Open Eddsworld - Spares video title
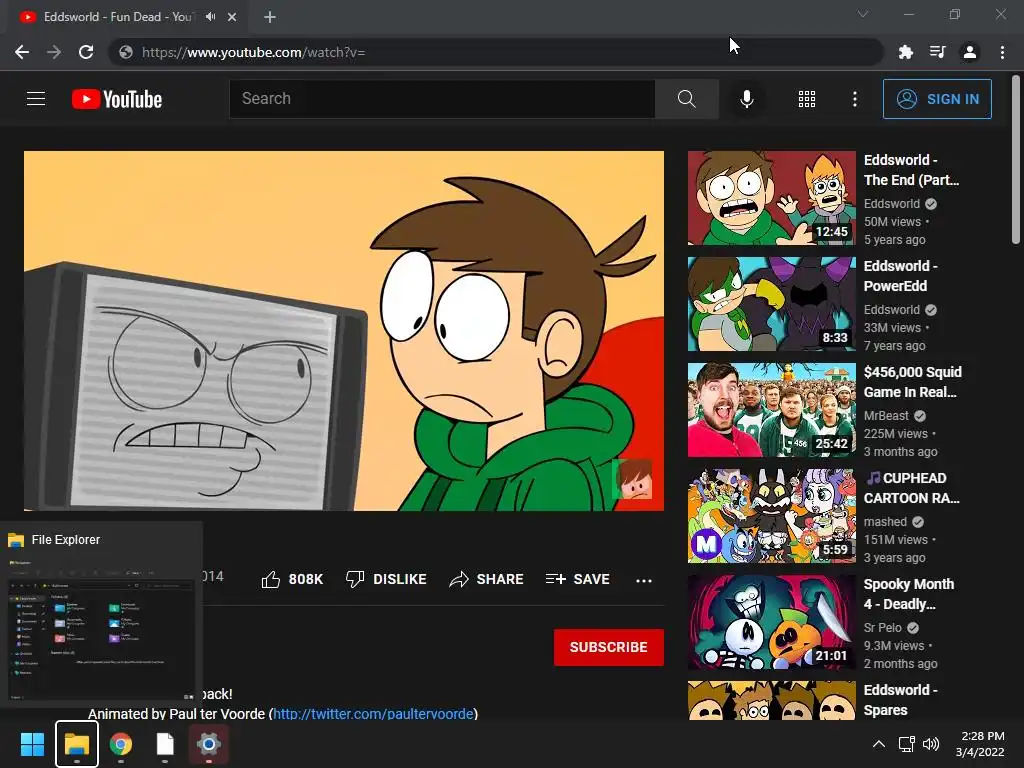Screen dimensions: 1024x768 click(x=901, y=699)
